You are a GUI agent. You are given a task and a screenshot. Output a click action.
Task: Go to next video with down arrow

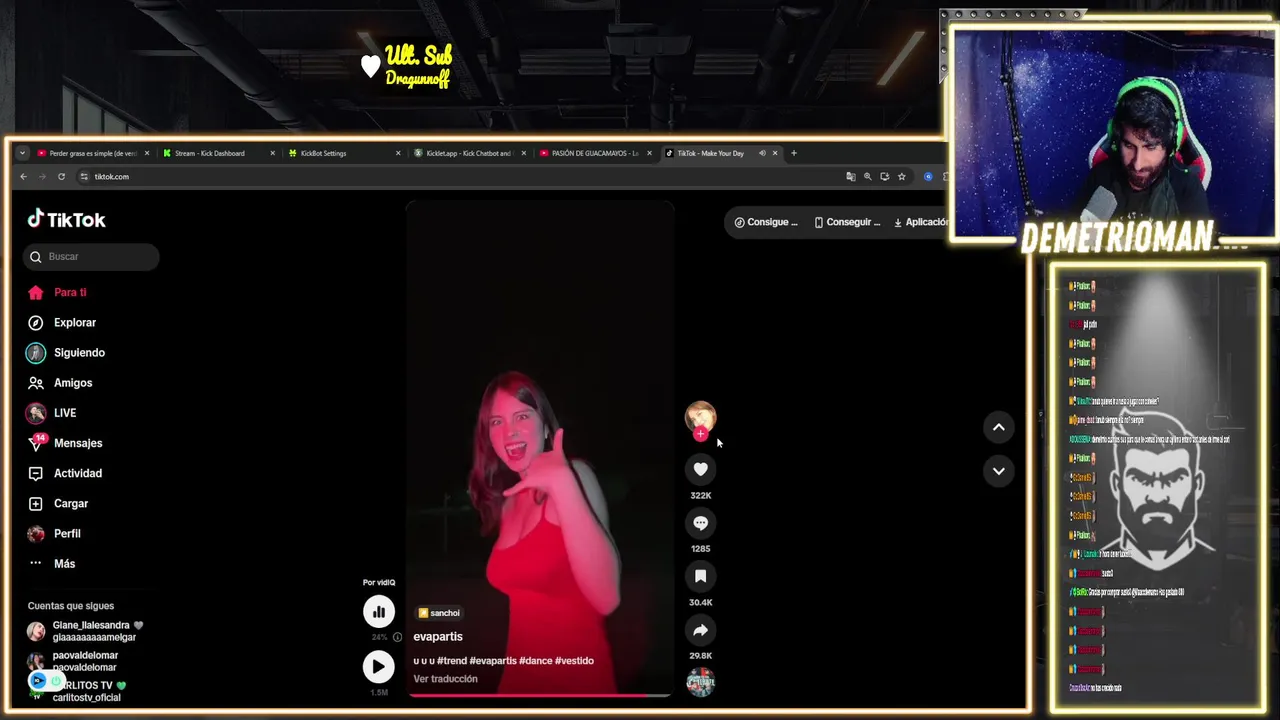point(998,471)
